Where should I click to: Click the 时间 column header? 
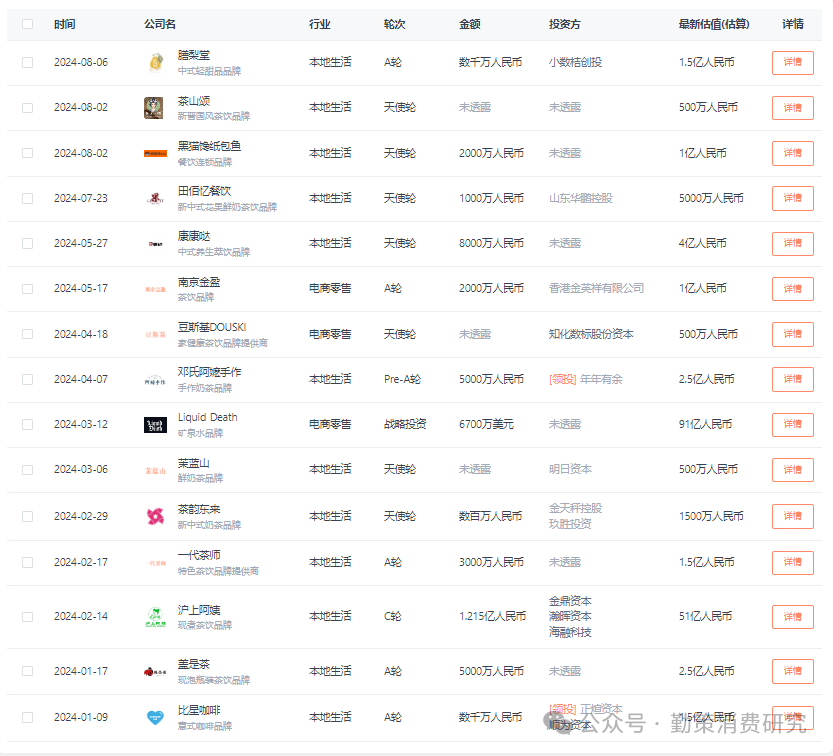point(65,24)
